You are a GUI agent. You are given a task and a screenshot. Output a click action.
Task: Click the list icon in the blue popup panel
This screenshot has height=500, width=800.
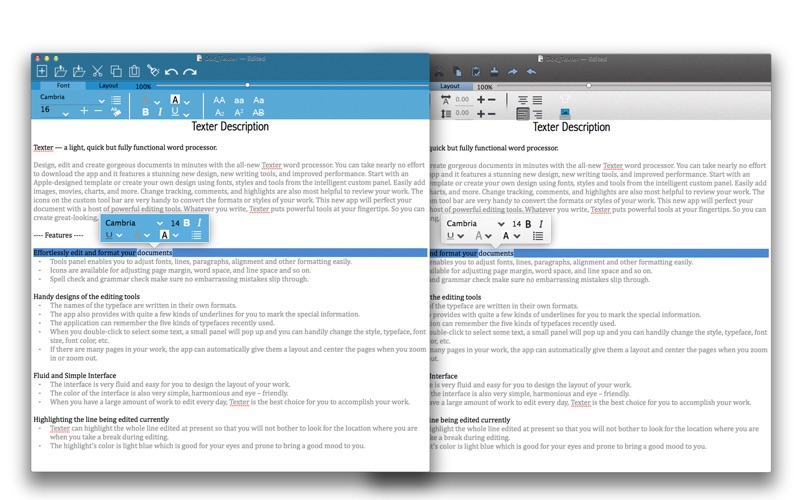click(196, 235)
